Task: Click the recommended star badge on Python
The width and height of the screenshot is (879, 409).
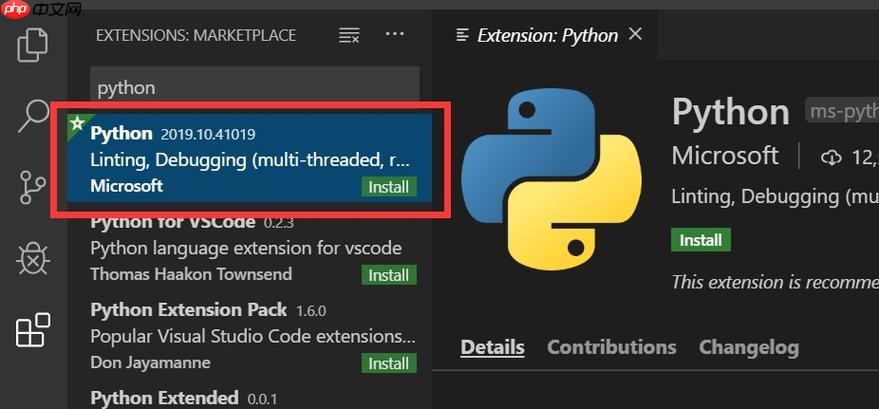Action: [x=76, y=123]
